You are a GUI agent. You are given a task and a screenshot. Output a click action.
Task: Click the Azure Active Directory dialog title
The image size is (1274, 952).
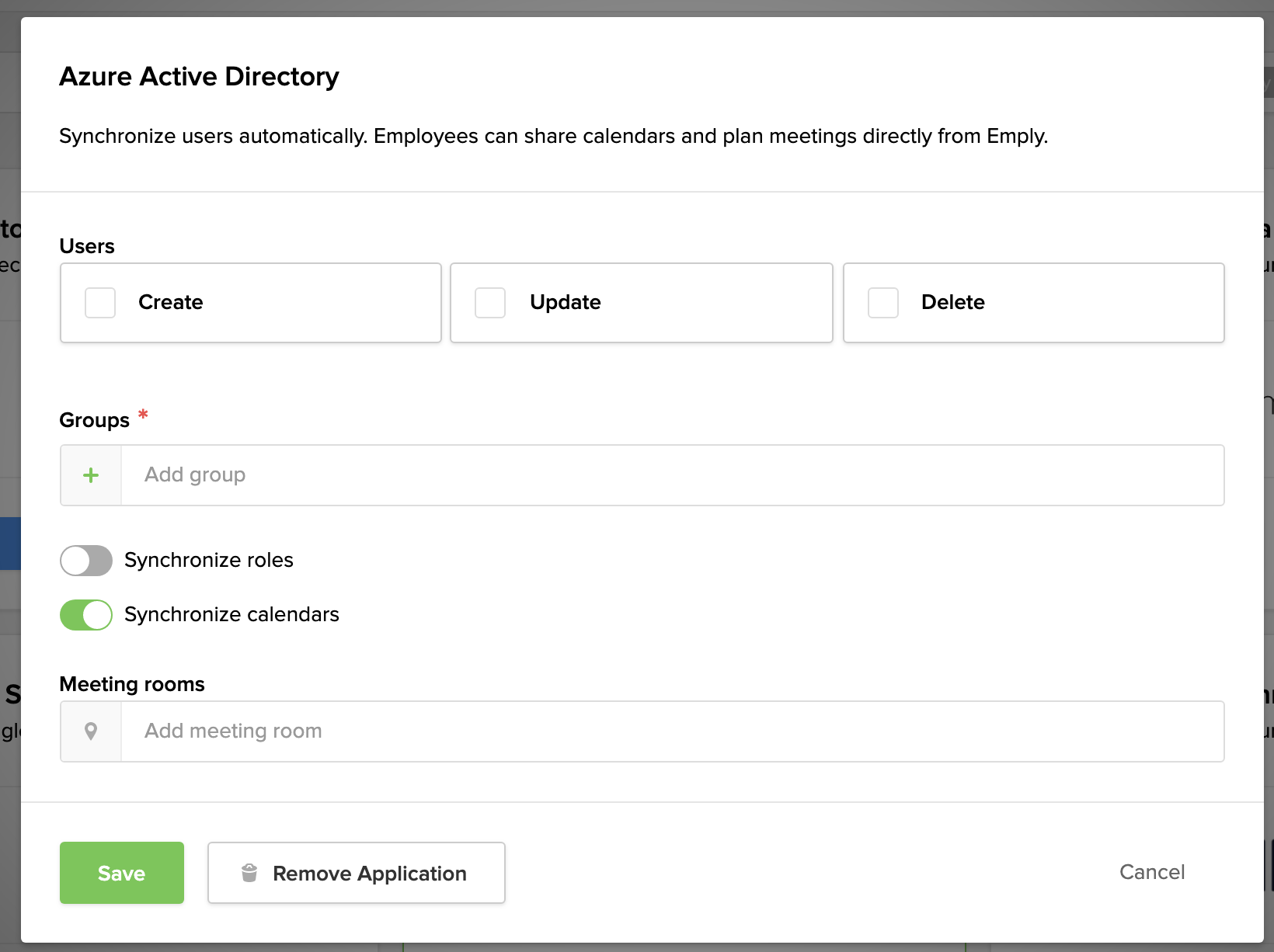[x=200, y=76]
